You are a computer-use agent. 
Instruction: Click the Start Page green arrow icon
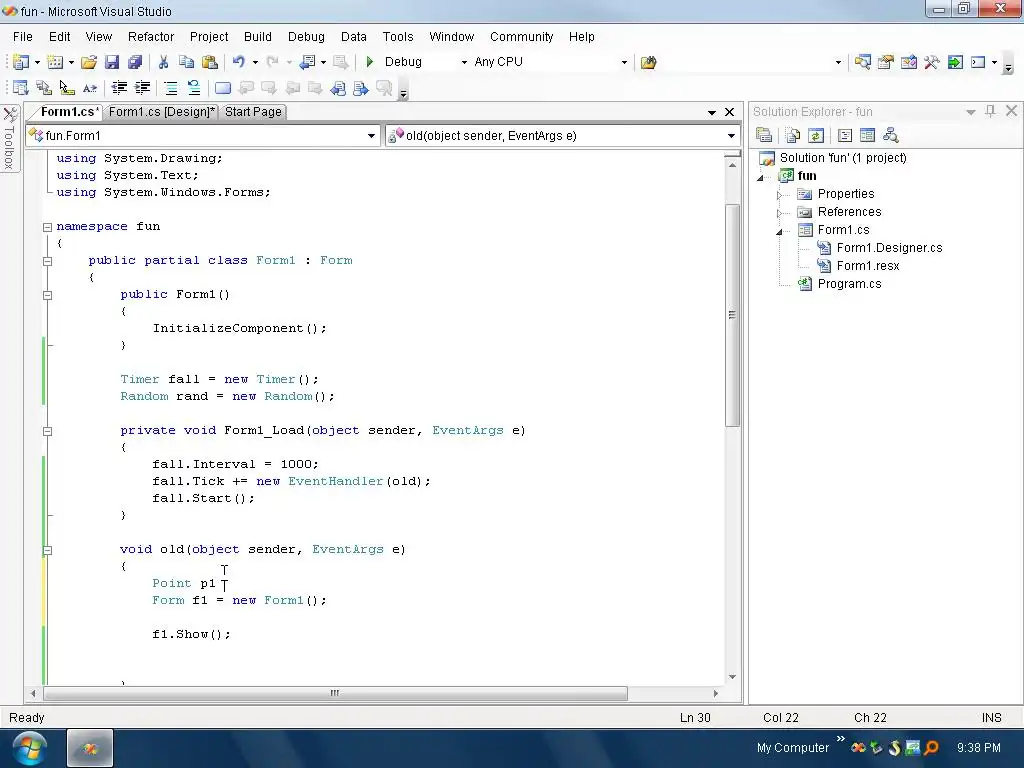[x=955, y=62]
